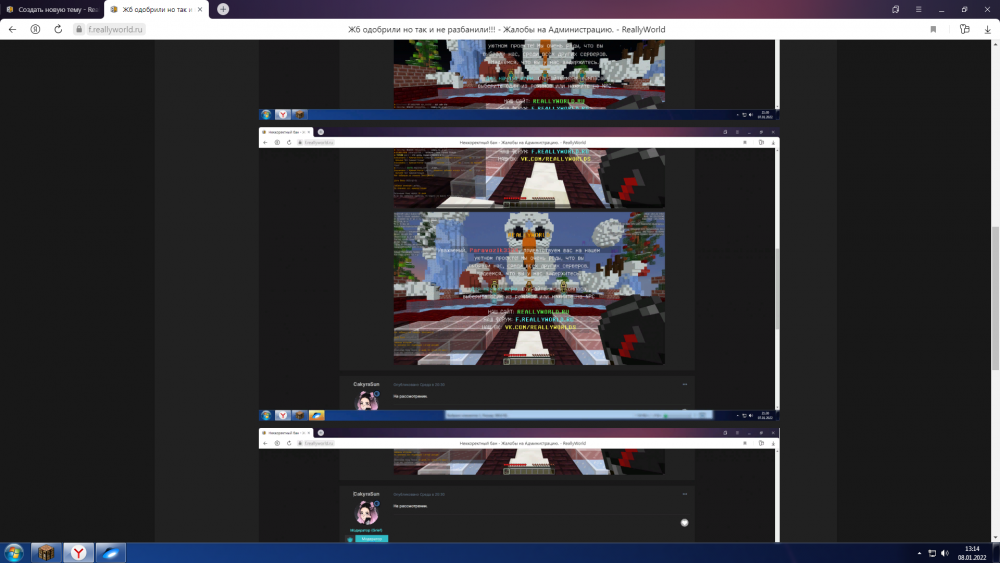
Task: Click the page title in the smart bar
Action: [506, 29]
